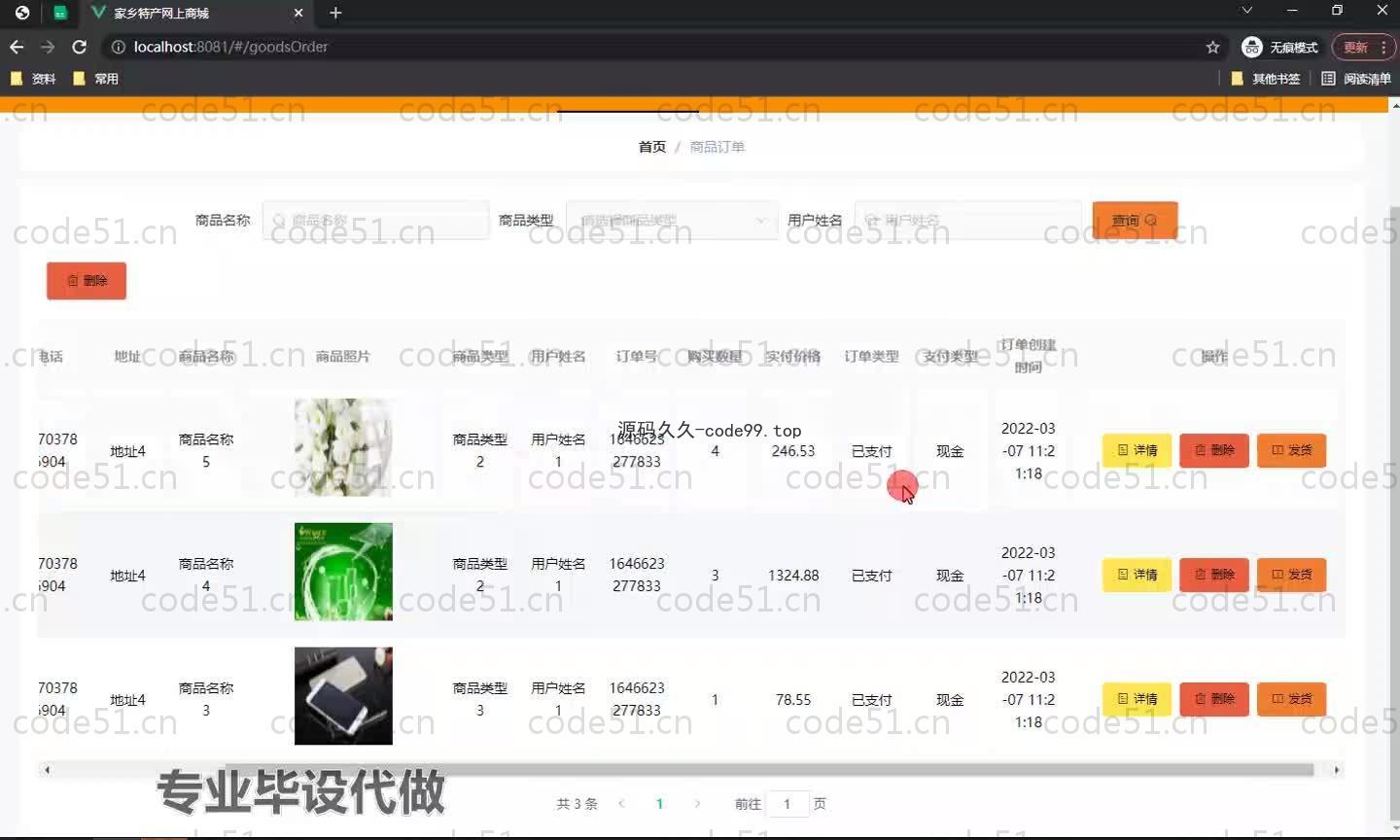The image size is (1400, 840).
Task: Bookmark this page with star icon
Action: (1212, 47)
